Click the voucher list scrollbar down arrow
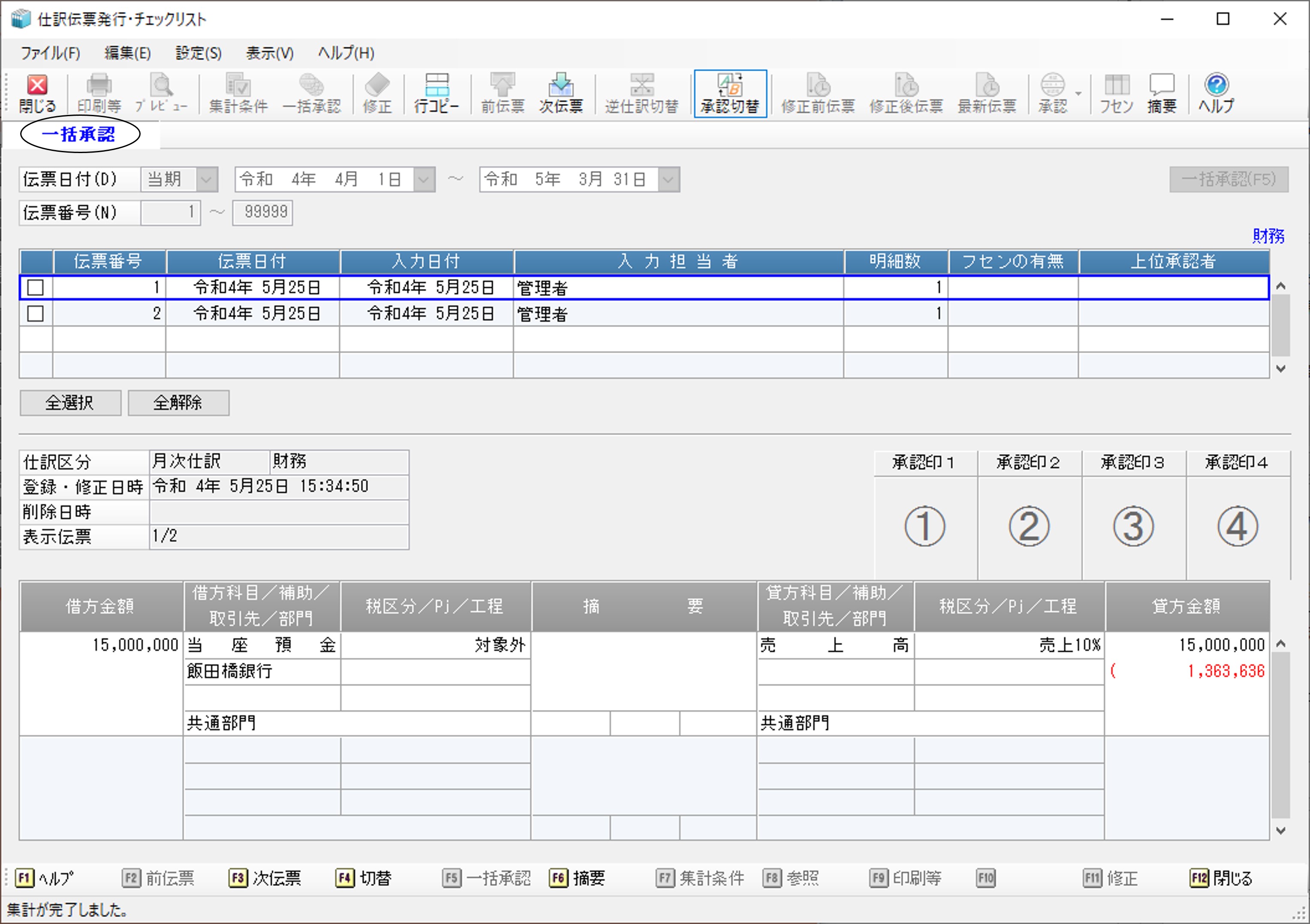The width and height of the screenshot is (1310, 924). 1281,368
